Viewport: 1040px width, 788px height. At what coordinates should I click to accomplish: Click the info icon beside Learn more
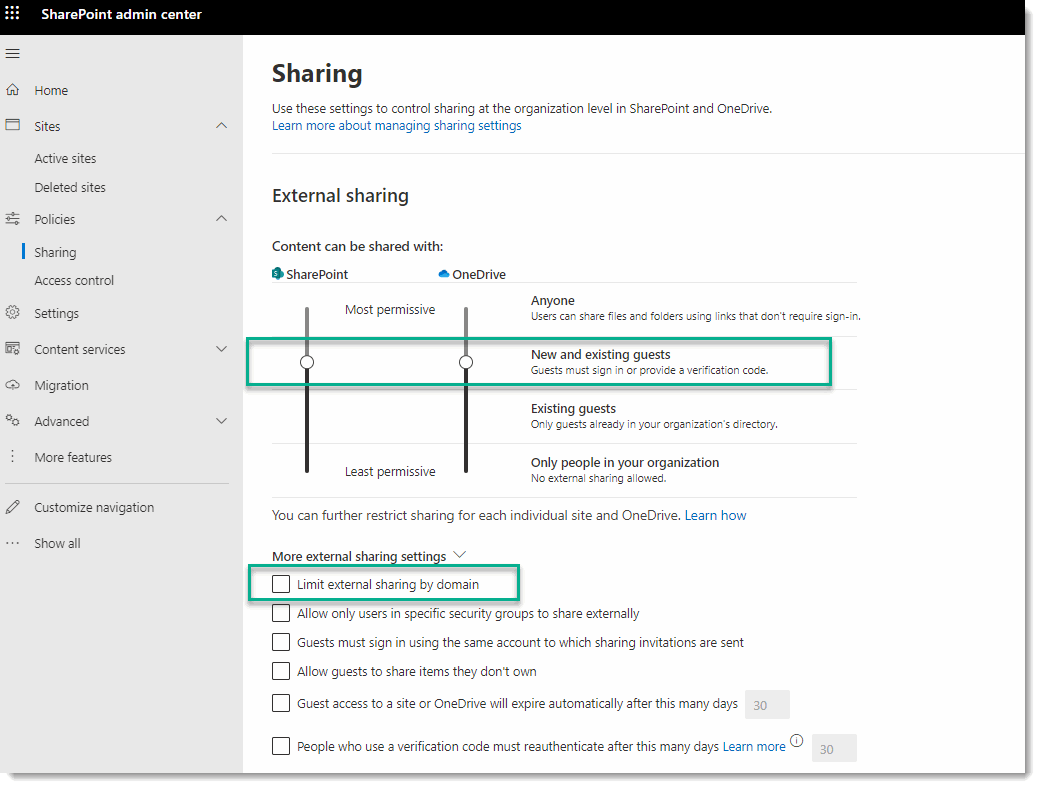(x=797, y=740)
